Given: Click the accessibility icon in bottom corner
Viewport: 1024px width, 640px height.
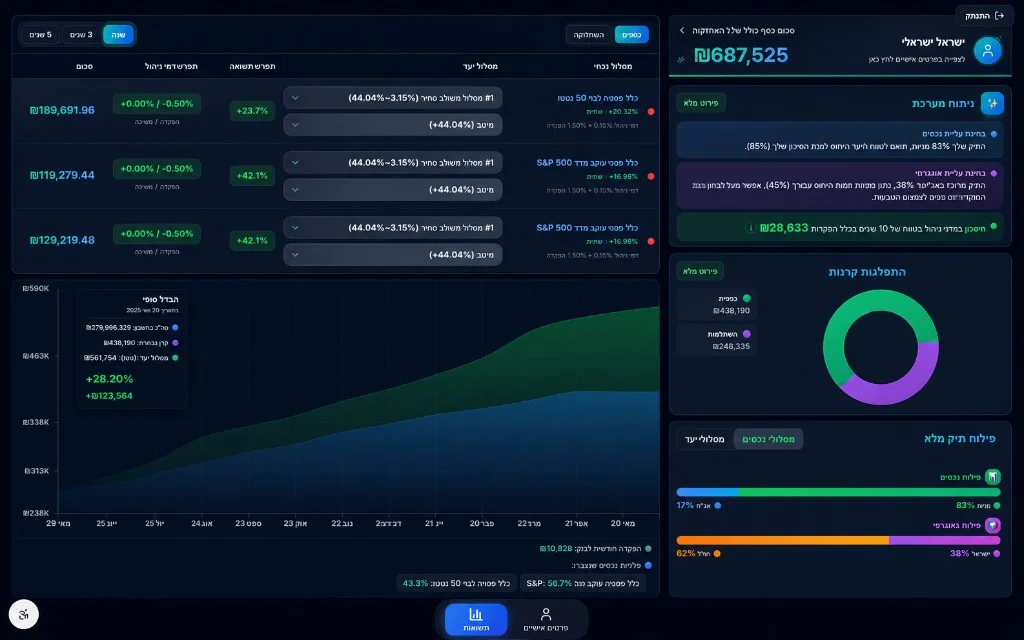Looking at the screenshot, I should (24, 615).
